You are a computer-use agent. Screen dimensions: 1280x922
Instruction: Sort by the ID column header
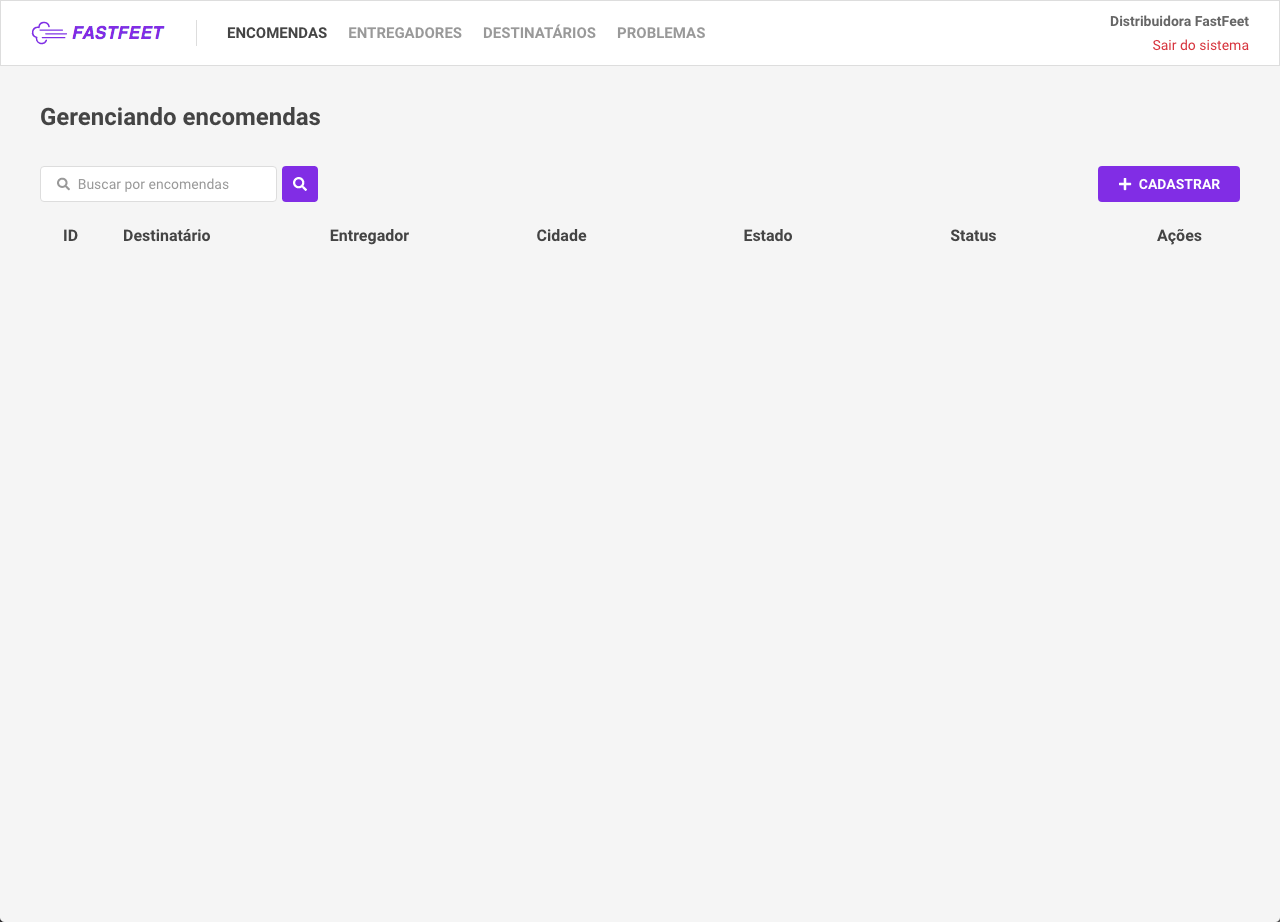point(70,235)
